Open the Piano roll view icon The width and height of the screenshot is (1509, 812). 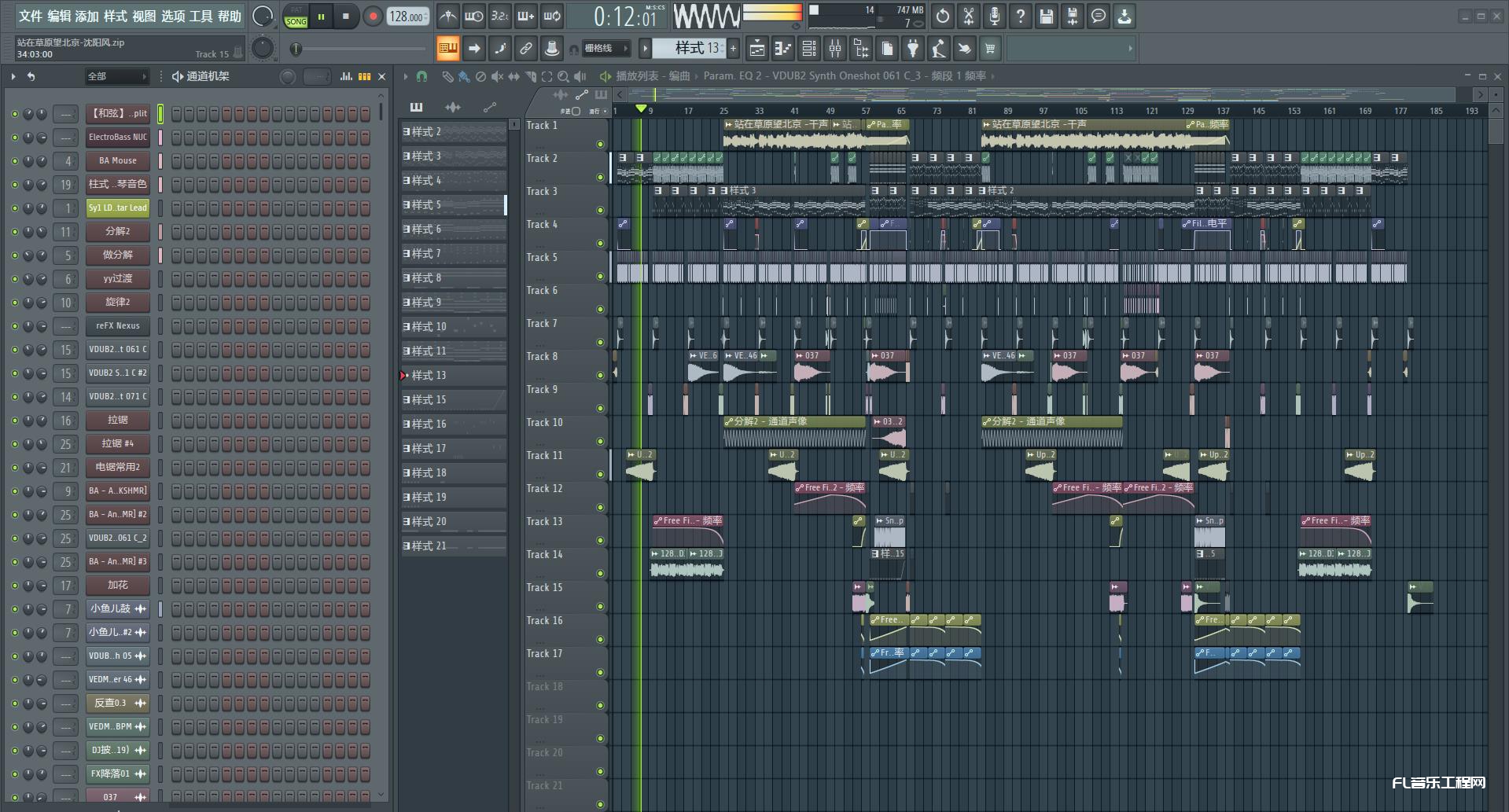click(x=783, y=49)
